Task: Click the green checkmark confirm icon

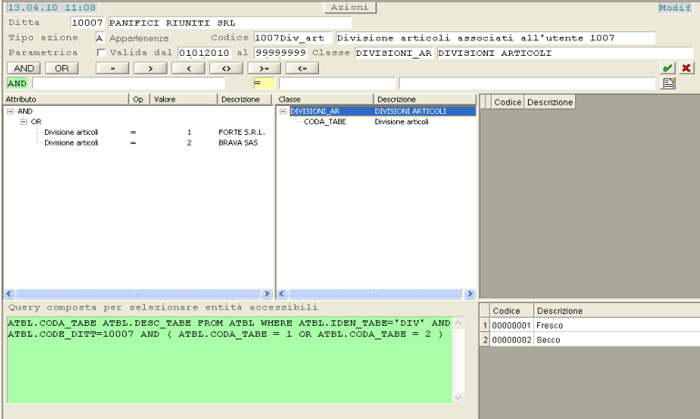Action: tap(668, 68)
